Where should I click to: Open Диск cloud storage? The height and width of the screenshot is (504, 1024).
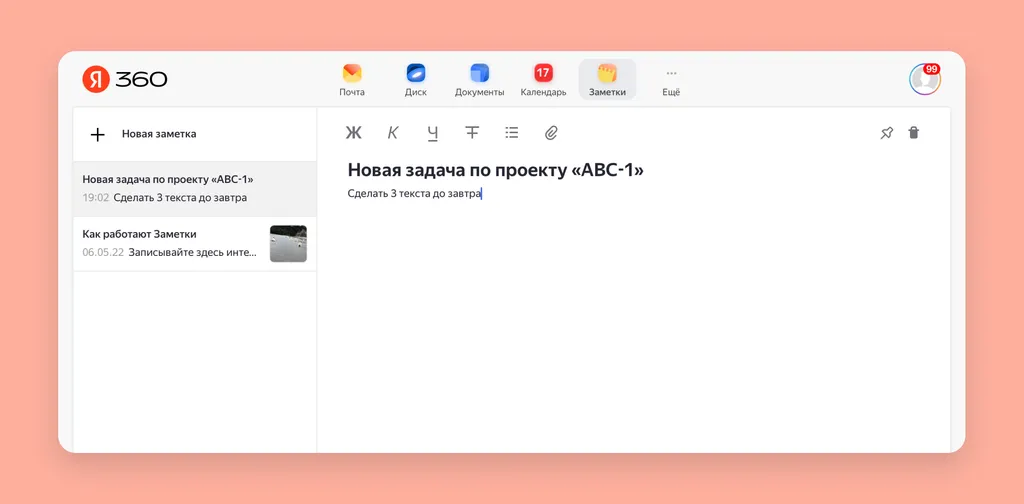click(x=415, y=80)
